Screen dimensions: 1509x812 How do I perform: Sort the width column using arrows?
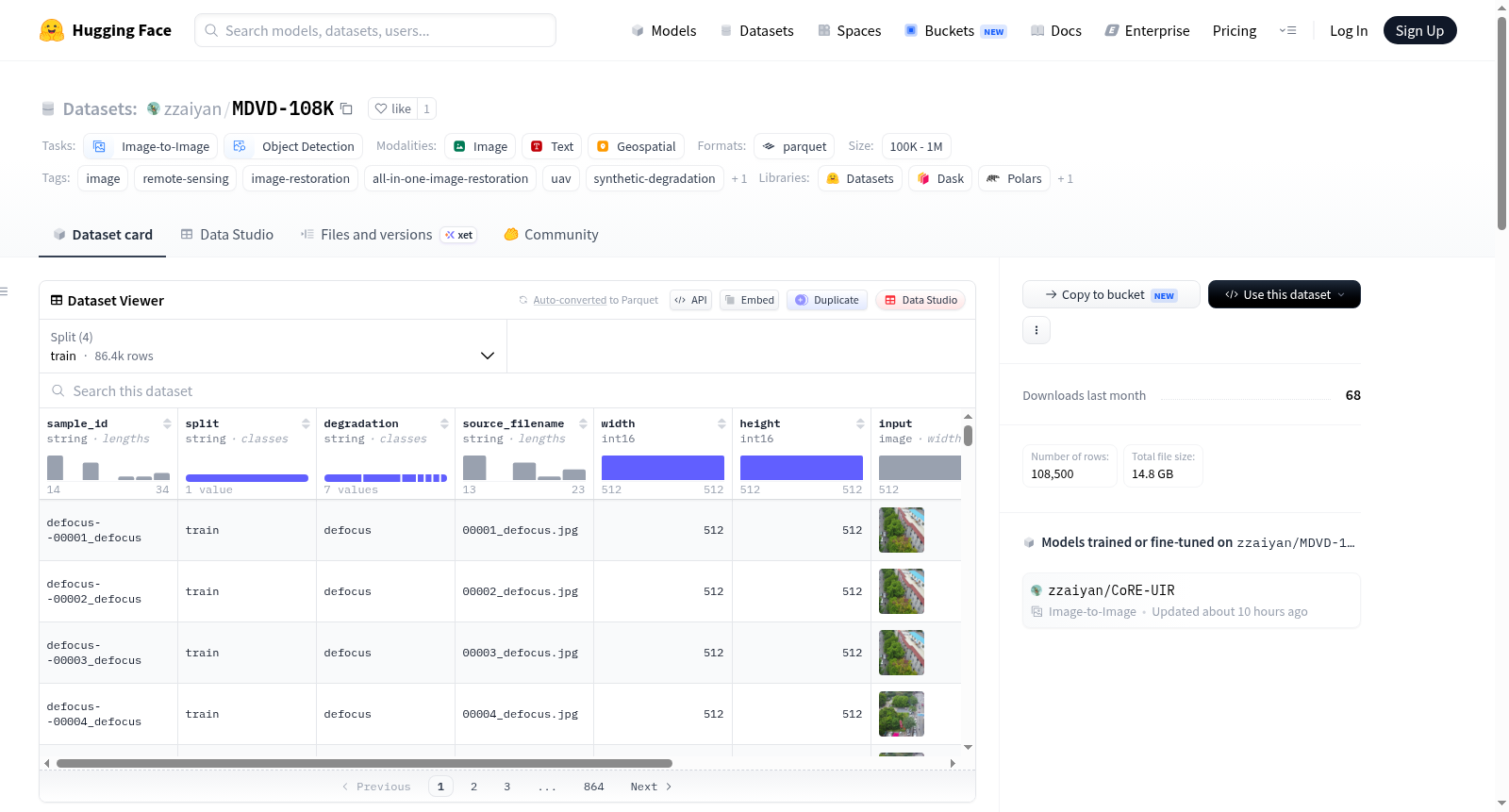(x=721, y=423)
